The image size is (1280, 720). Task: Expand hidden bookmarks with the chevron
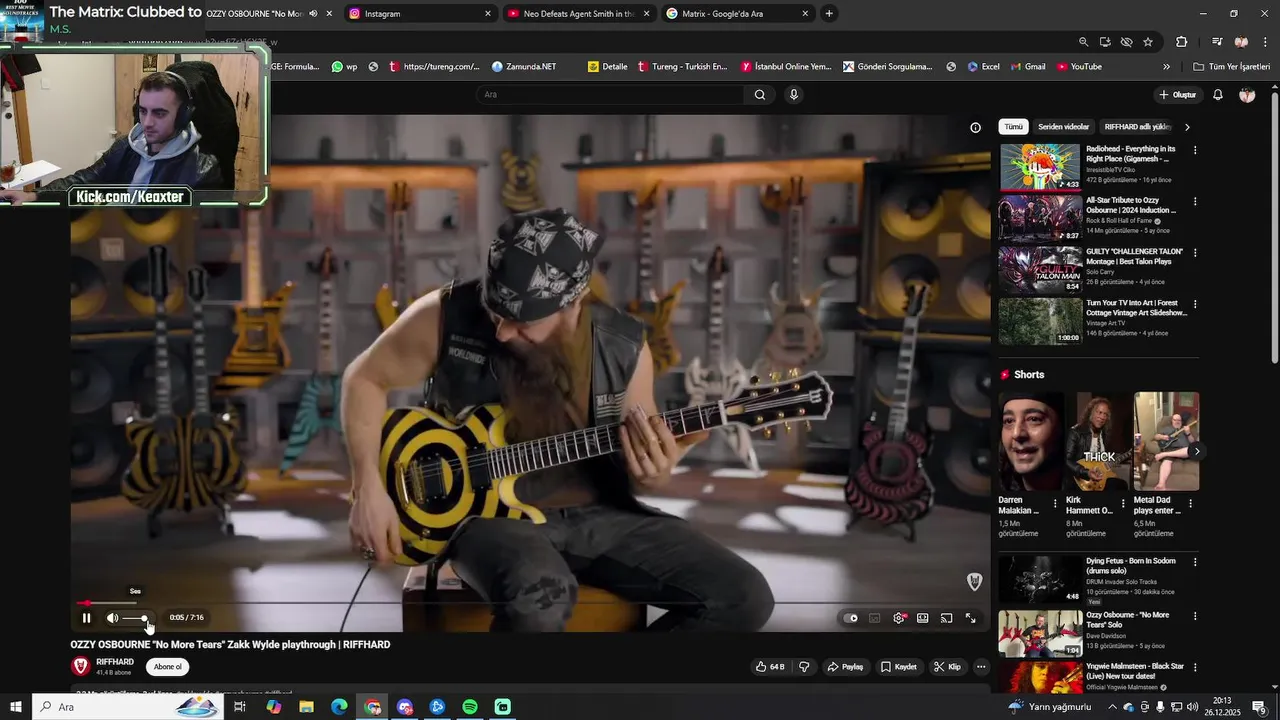[1166, 67]
